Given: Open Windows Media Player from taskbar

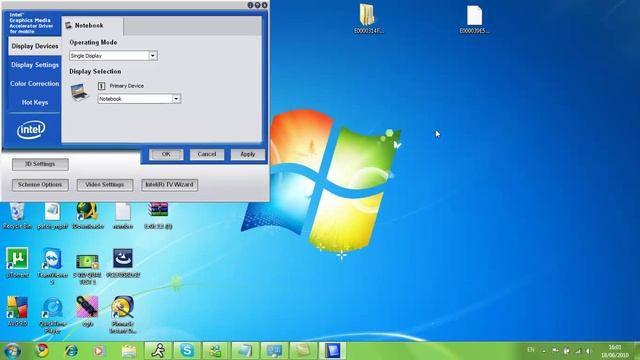Looking at the screenshot, I should pyautogui.click(x=99, y=351).
